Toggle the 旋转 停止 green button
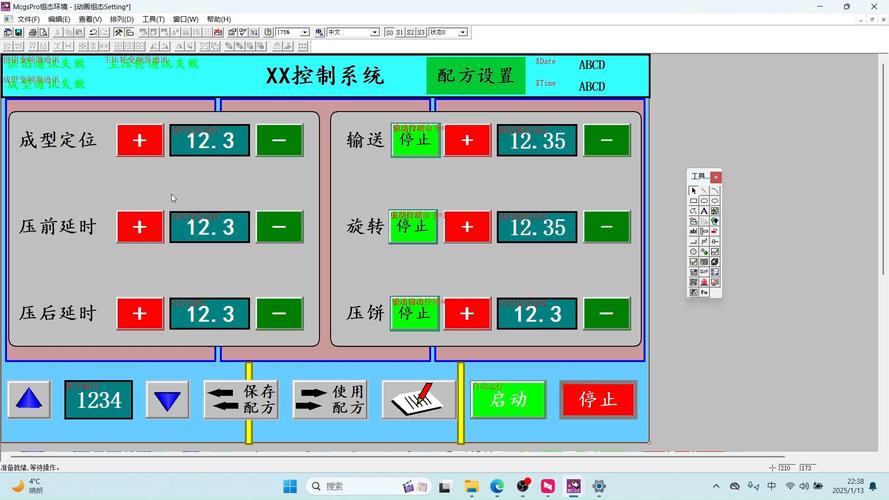The image size is (889, 500). pyautogui.click(x=413, y=227)
